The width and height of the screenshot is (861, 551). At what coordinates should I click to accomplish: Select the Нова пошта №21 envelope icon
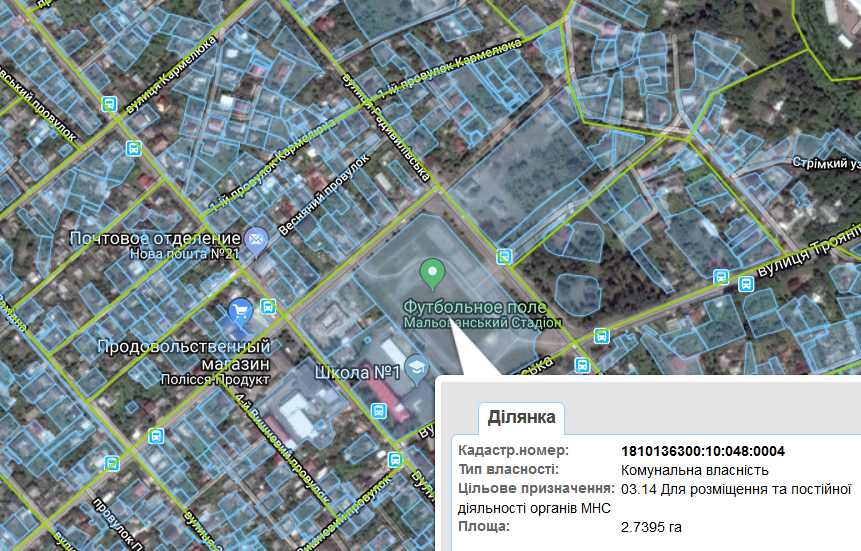(256, 239)
